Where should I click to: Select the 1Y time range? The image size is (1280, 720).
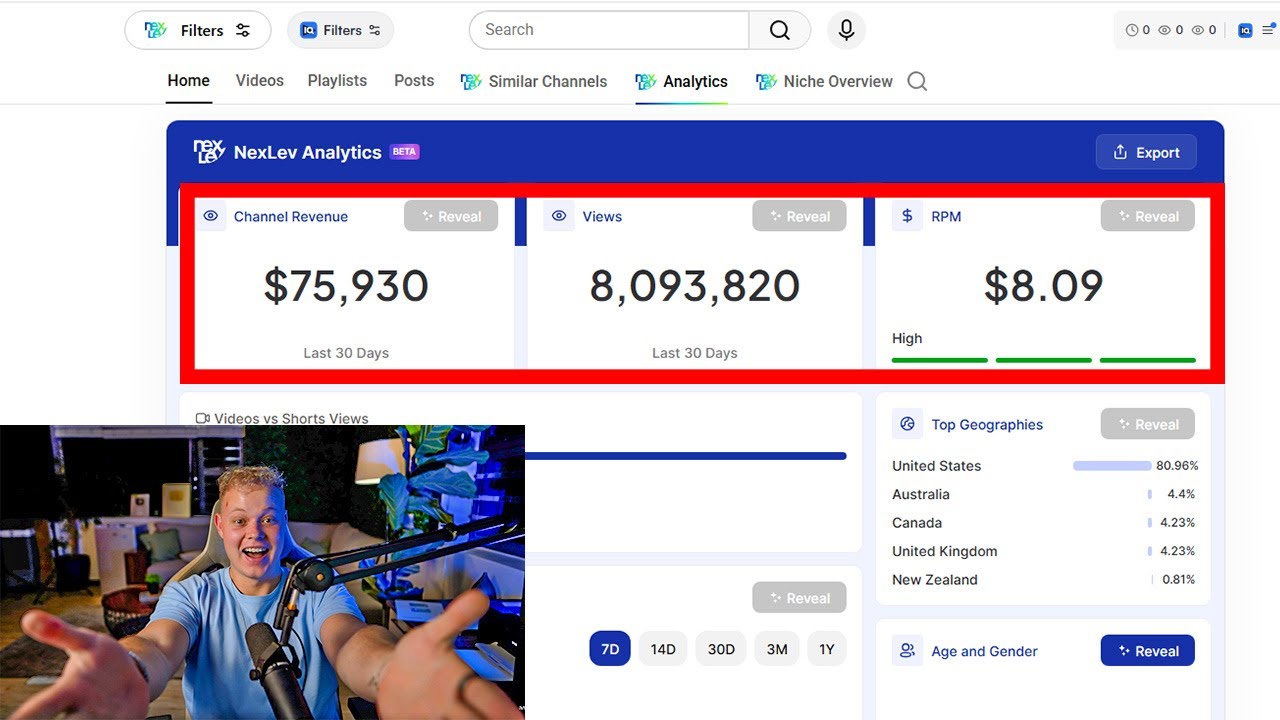point(827,649)
